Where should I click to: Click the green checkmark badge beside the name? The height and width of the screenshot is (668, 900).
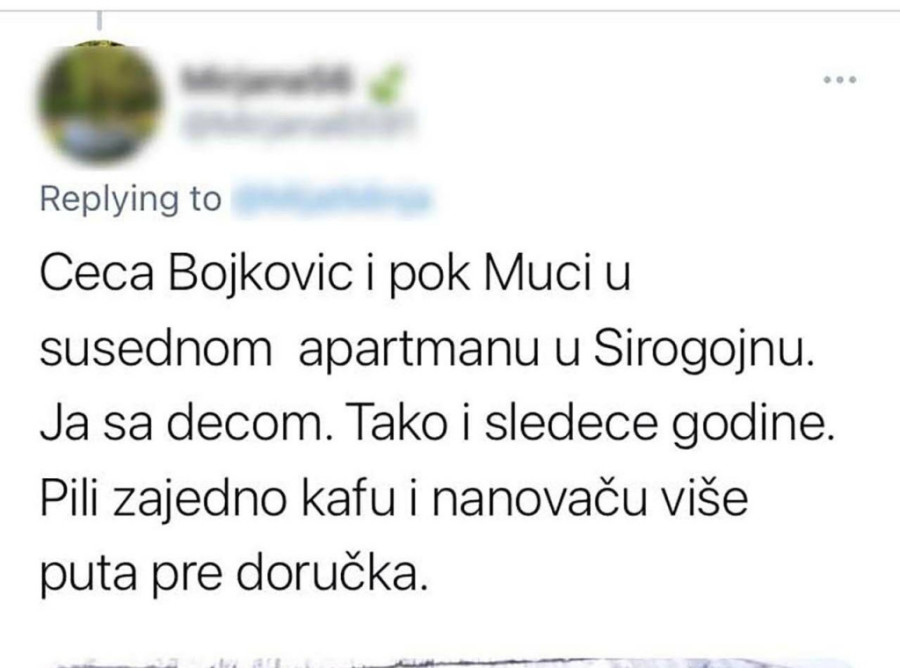tap(387, 84)
